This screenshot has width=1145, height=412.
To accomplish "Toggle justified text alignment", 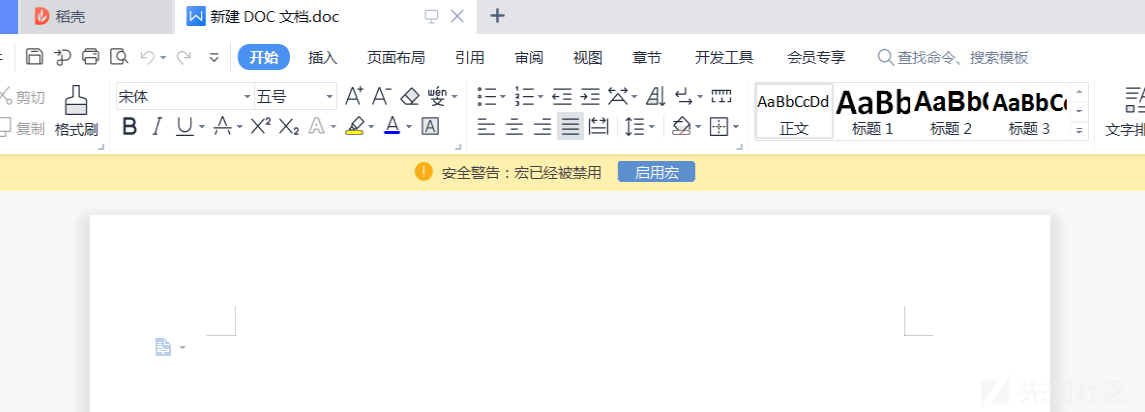I will [x=570, y=126].
